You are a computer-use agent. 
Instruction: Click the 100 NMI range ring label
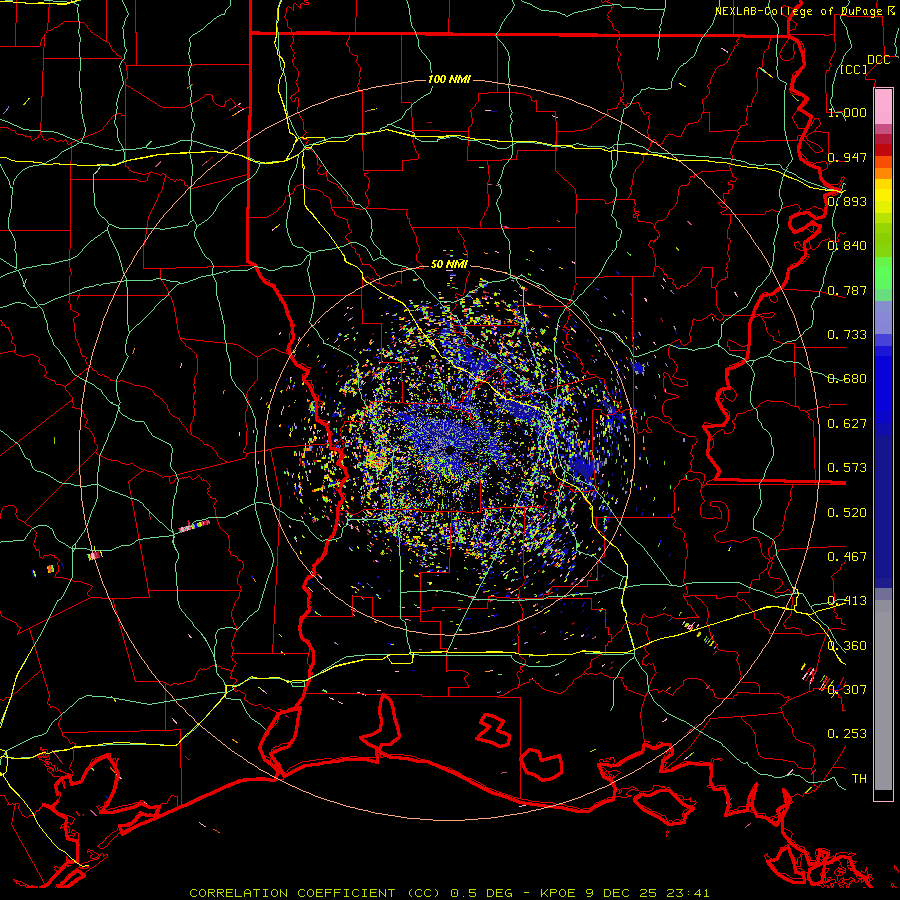click(449, 79)
